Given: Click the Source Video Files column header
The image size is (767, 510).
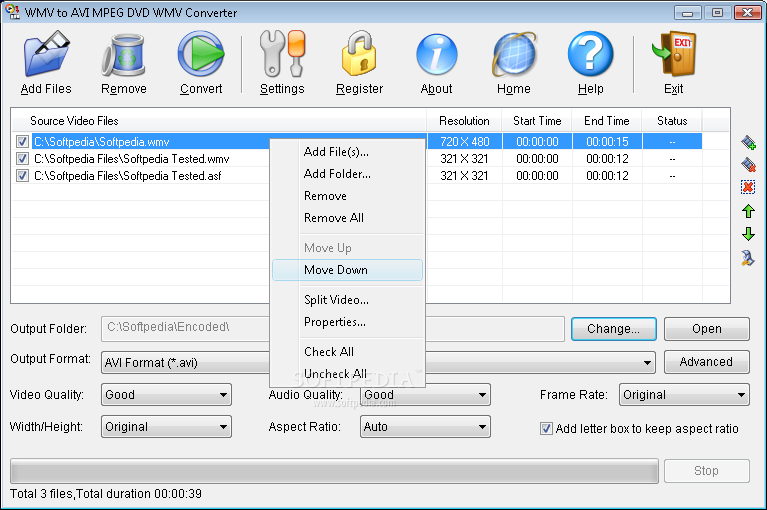Looking at the screenshot, I should 219,121.
